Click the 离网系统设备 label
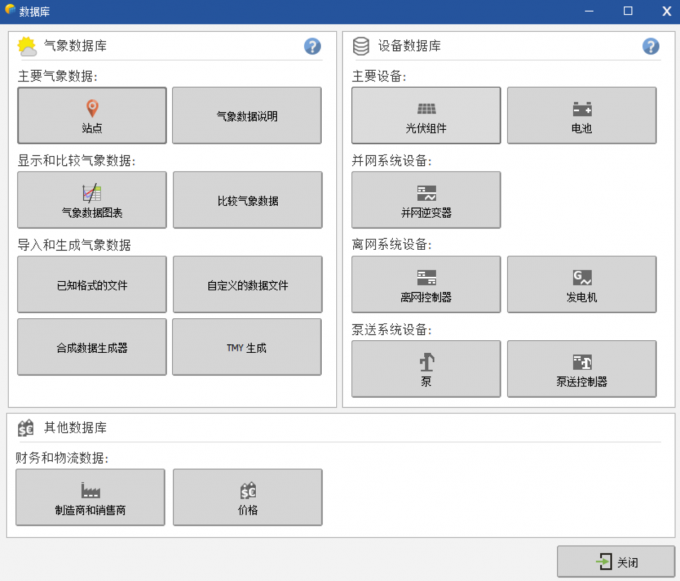 392,245
